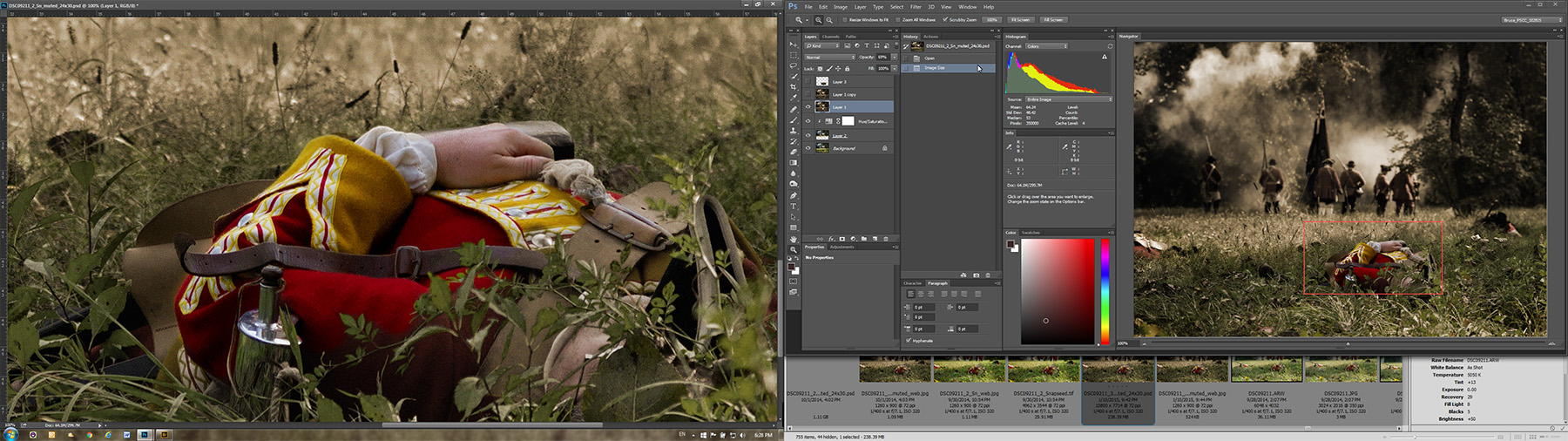Uncheck the Hyphenate checkbox
The height and width of the screenshot is (441, 1568).
pos(909,341)
